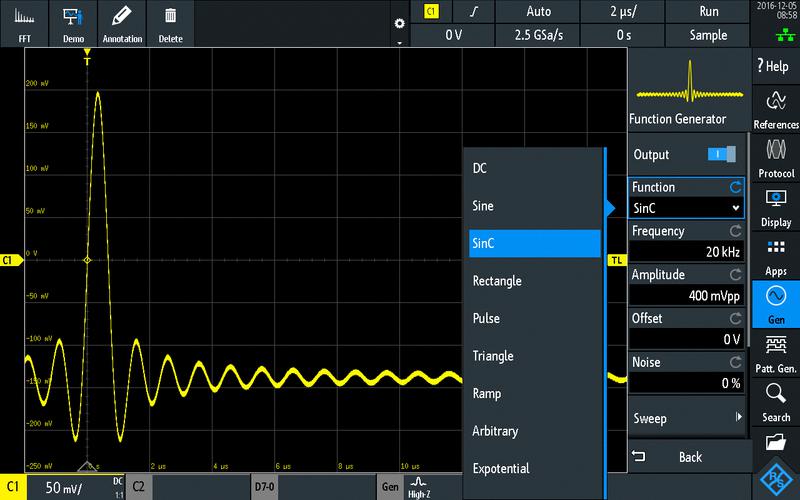Select SinC in function list
The width and height of the screenshot is (800, 500).
click(535, 243)
